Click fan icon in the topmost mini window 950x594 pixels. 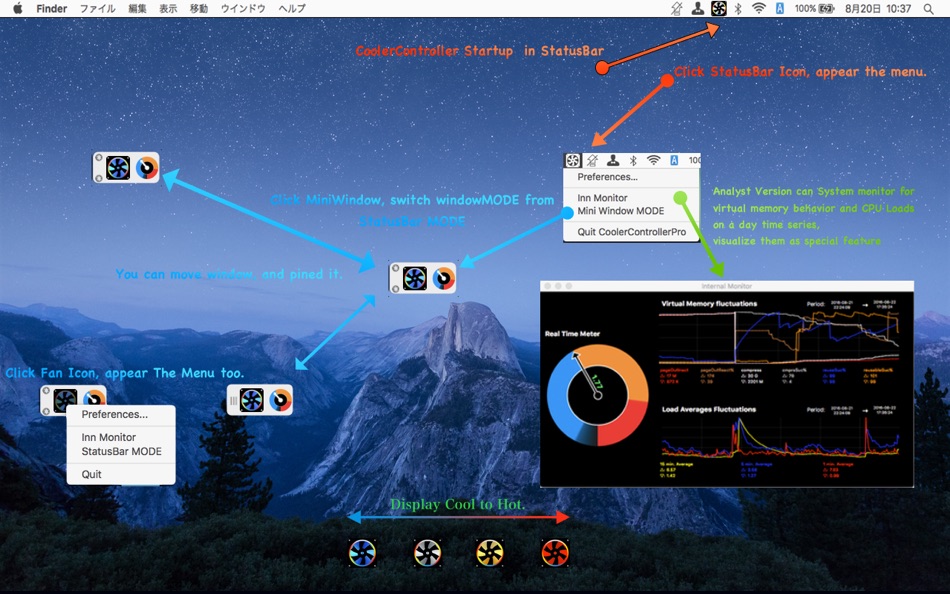tap(118, 168)
